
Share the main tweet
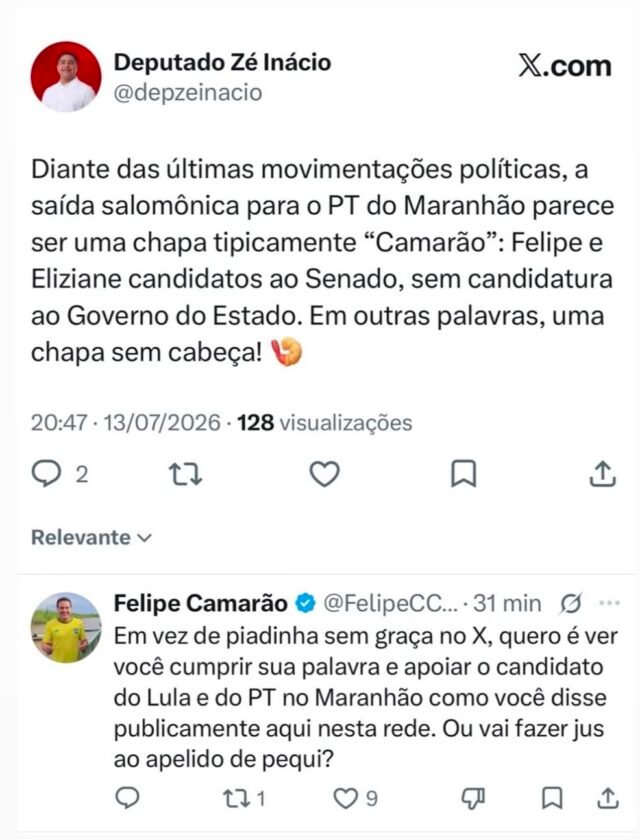(603, 474)
